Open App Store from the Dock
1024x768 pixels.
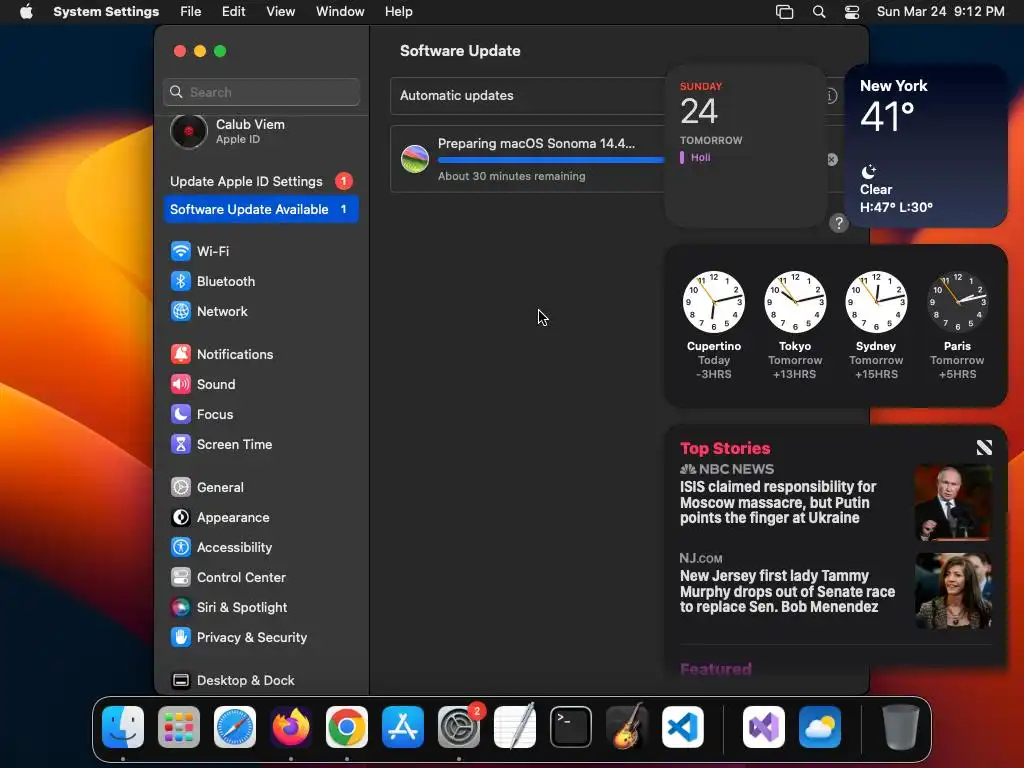403,727
